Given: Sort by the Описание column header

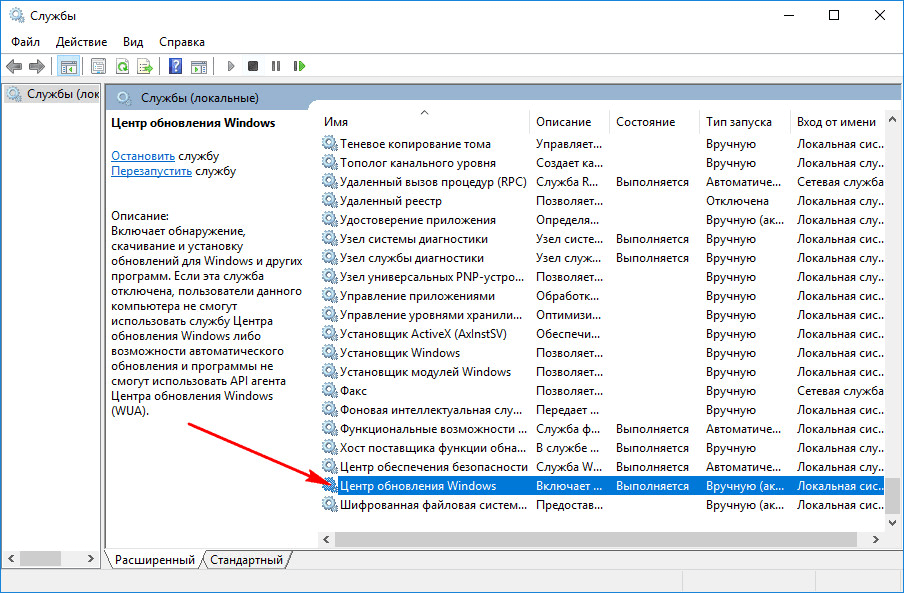Looking at the screenshot, I should tap(570, 122).
